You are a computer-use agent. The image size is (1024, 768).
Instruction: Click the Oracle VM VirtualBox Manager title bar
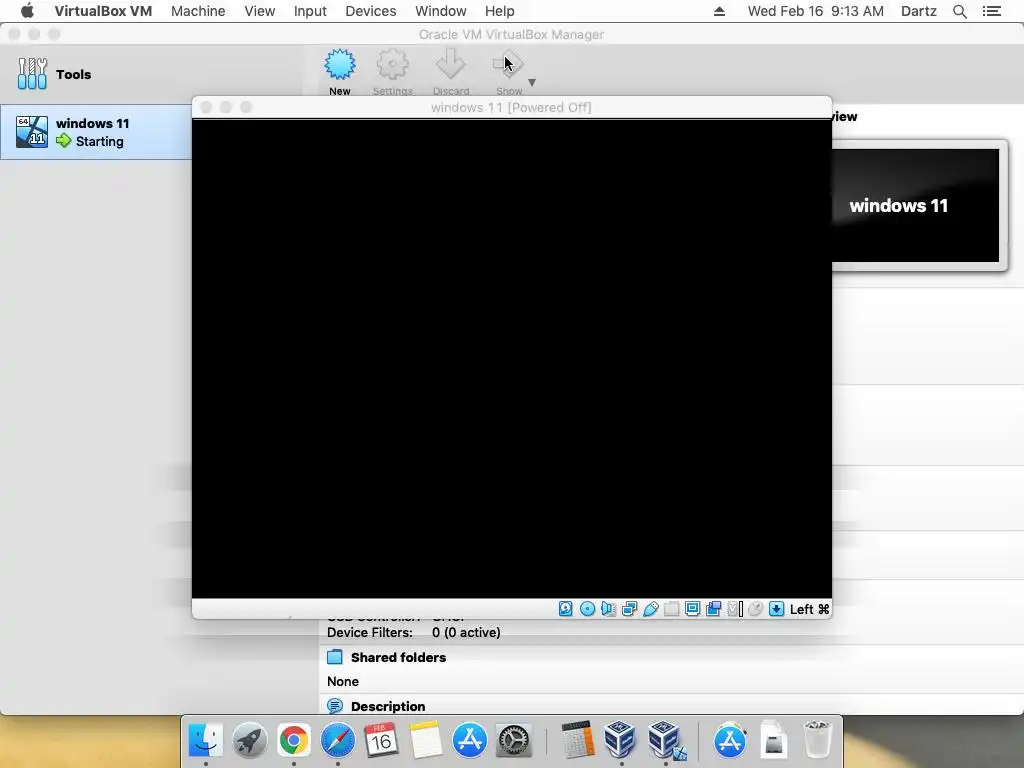(x=511, y=34)
